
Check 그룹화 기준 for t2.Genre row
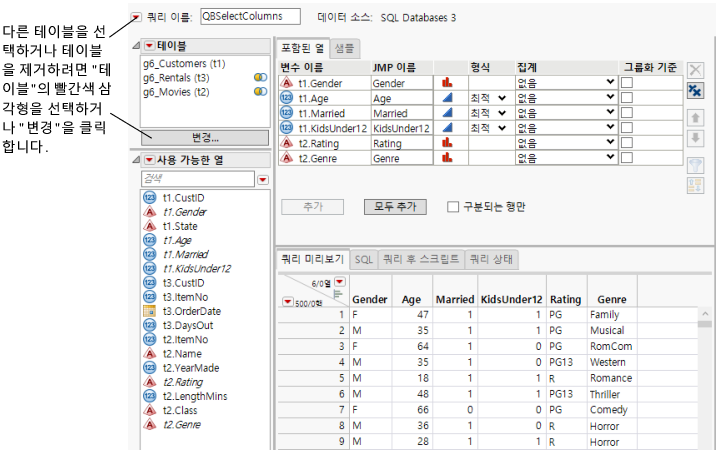pyautogui.click(x=626, y=158)
